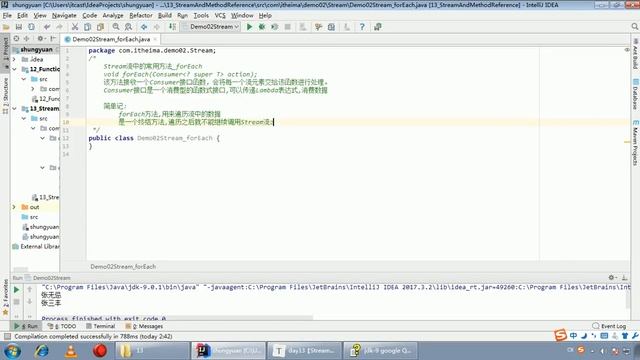Click the Find magnifier icon
This screenshot has width=640, height=360.
pos(116,27)
